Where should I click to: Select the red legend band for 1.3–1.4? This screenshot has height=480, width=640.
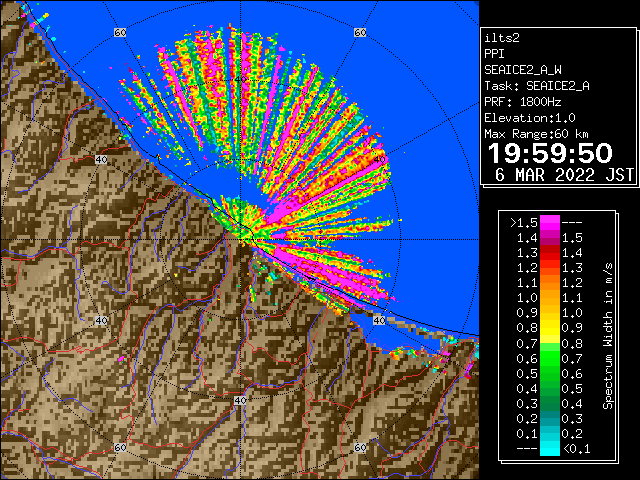point(549,253)
